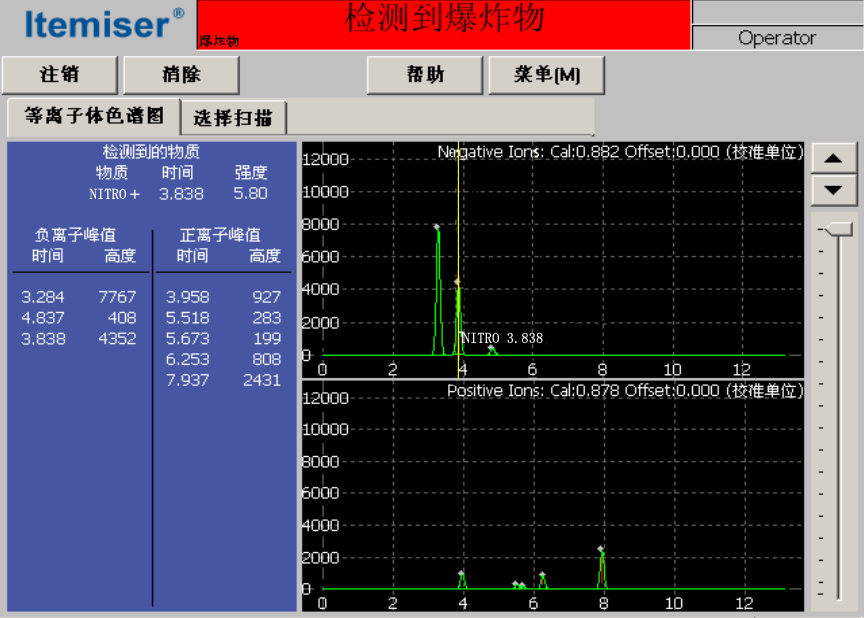Switch to the 选择扫描 tab
The image size is (864, 618).
click(x=233, y=118)
